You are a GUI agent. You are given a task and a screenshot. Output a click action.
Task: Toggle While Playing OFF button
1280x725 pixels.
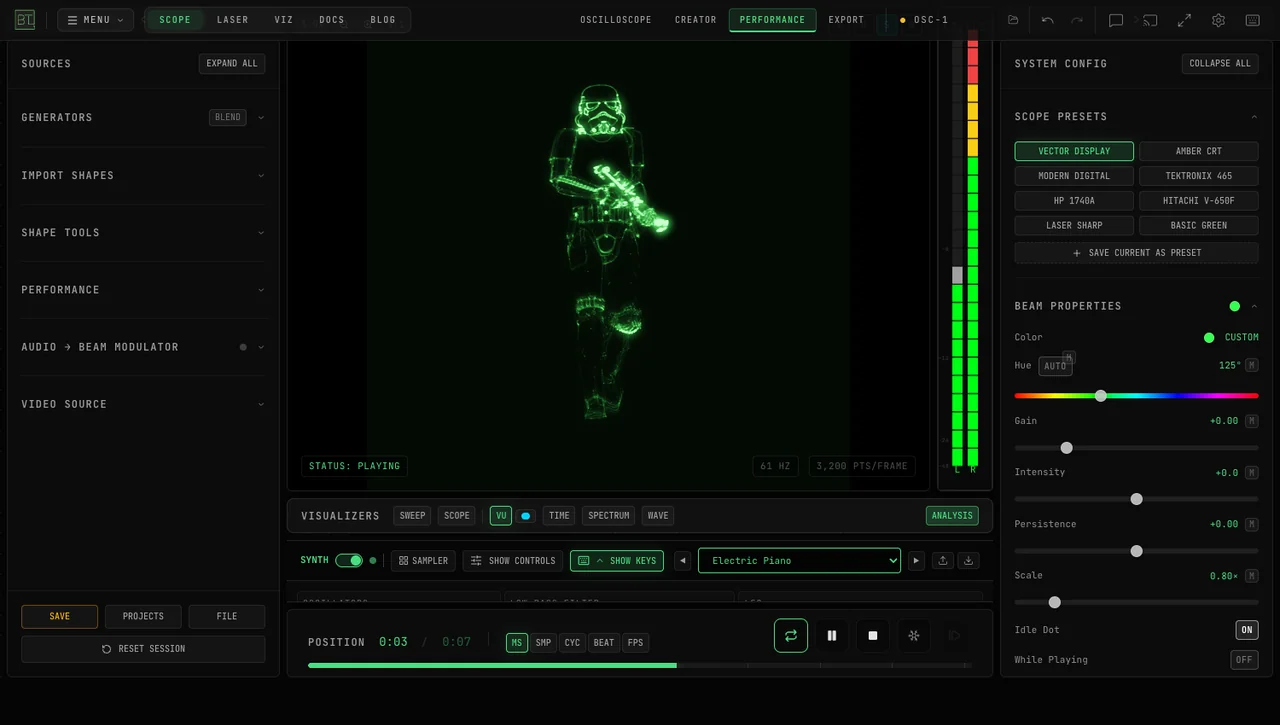1244,660
